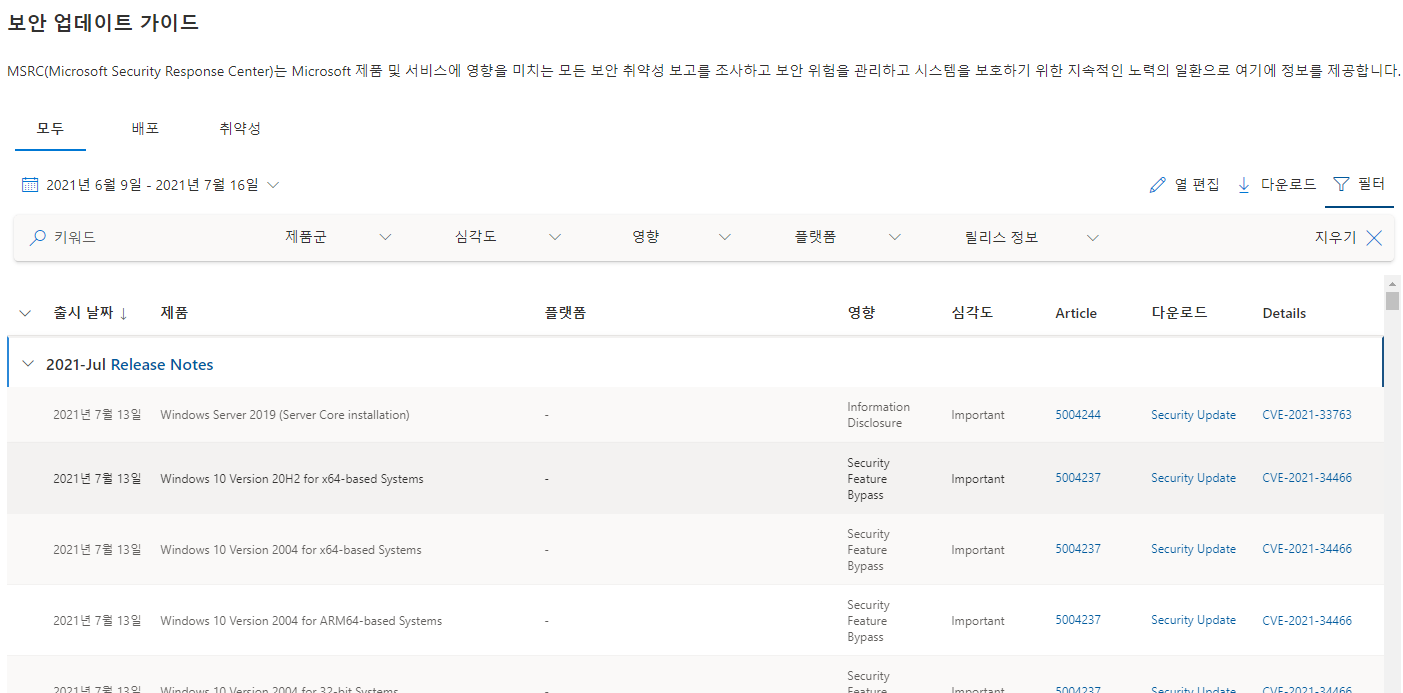Open article 5004244 link

[x=1078, y=415]
